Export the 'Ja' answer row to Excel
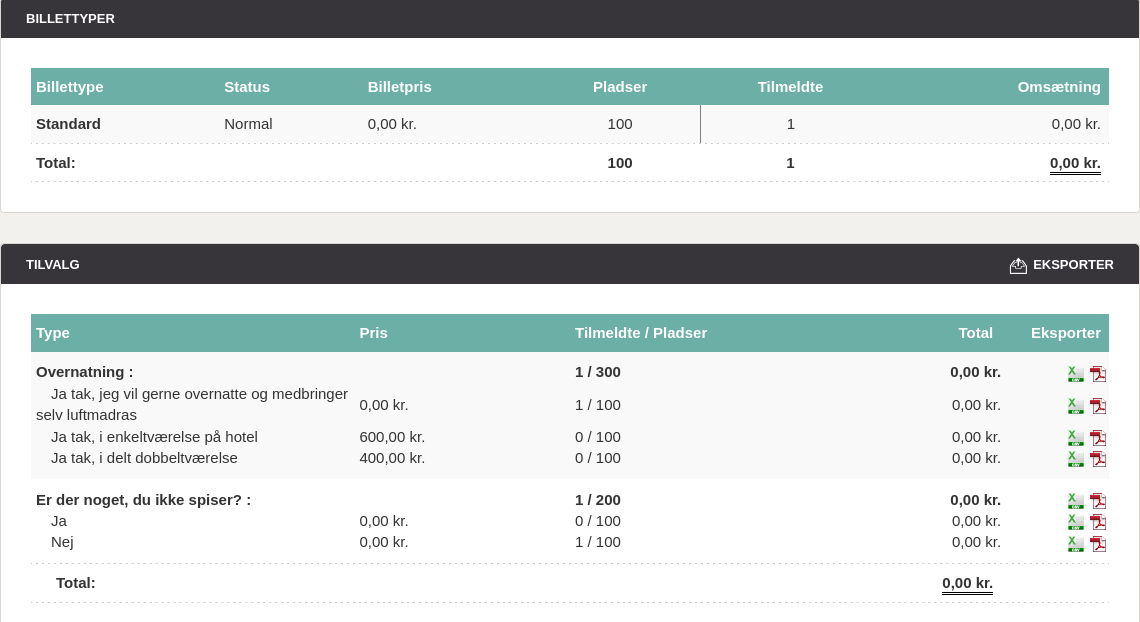1140x622 pixels. [x=1075, y=522]
